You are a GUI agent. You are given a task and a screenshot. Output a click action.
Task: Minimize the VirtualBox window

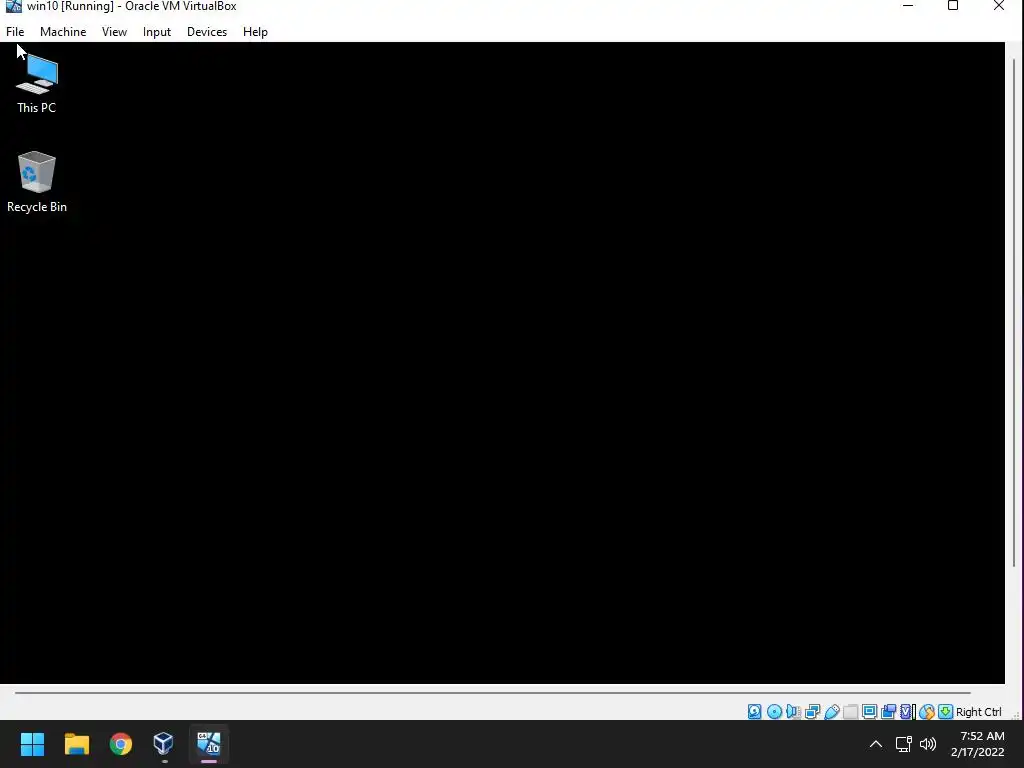pos(908,6)
